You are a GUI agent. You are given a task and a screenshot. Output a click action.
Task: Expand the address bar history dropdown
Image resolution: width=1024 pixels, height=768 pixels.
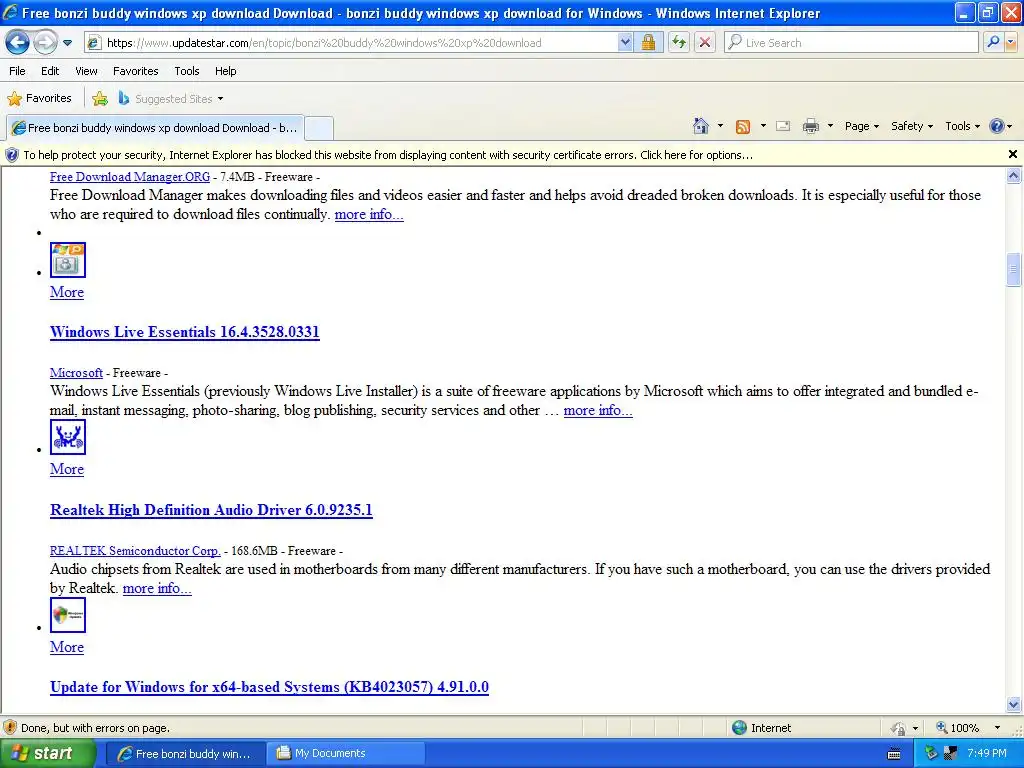(x=625, y=43)
